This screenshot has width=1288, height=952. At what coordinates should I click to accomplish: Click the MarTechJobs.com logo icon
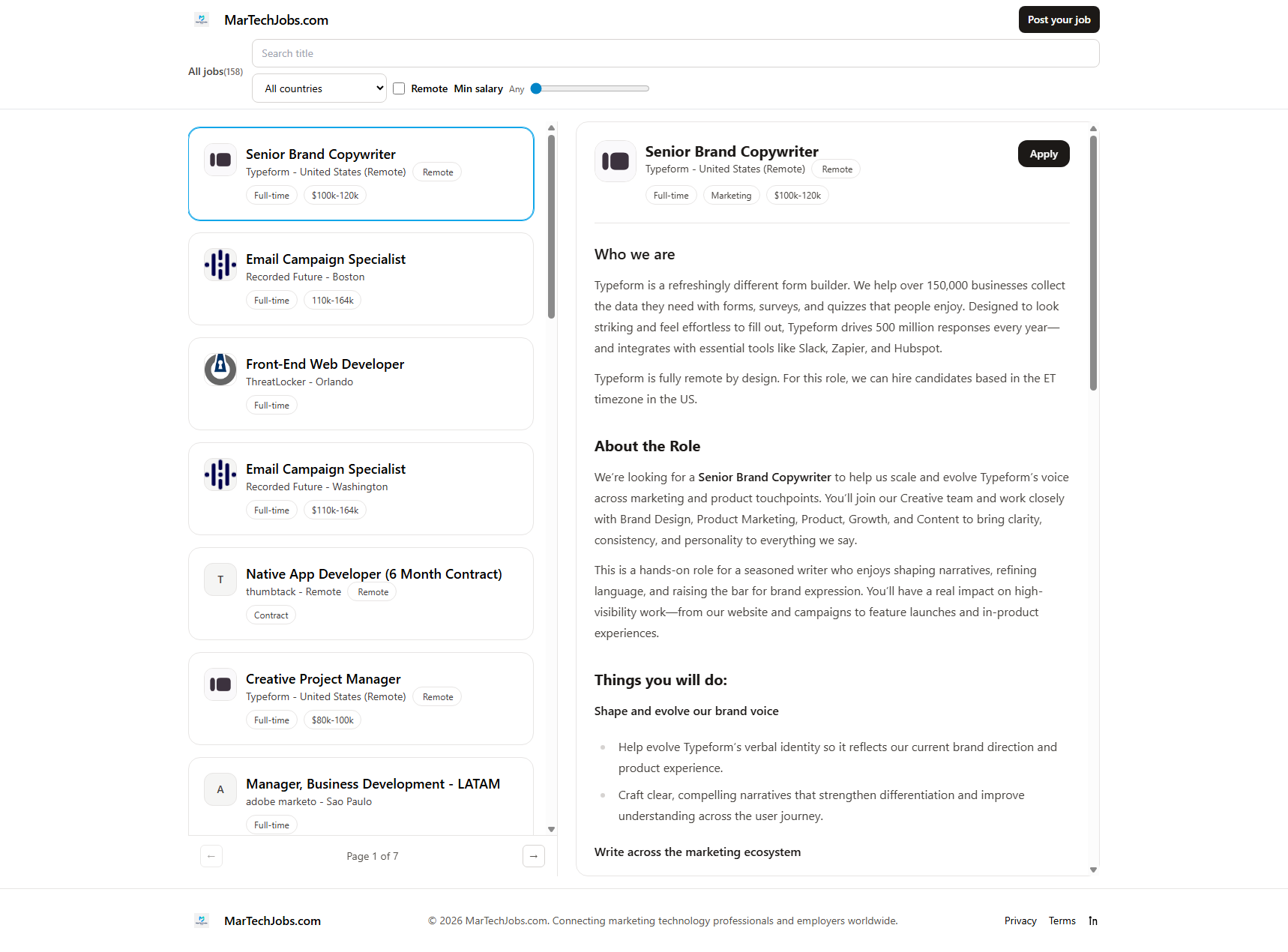tap(201, 19)
